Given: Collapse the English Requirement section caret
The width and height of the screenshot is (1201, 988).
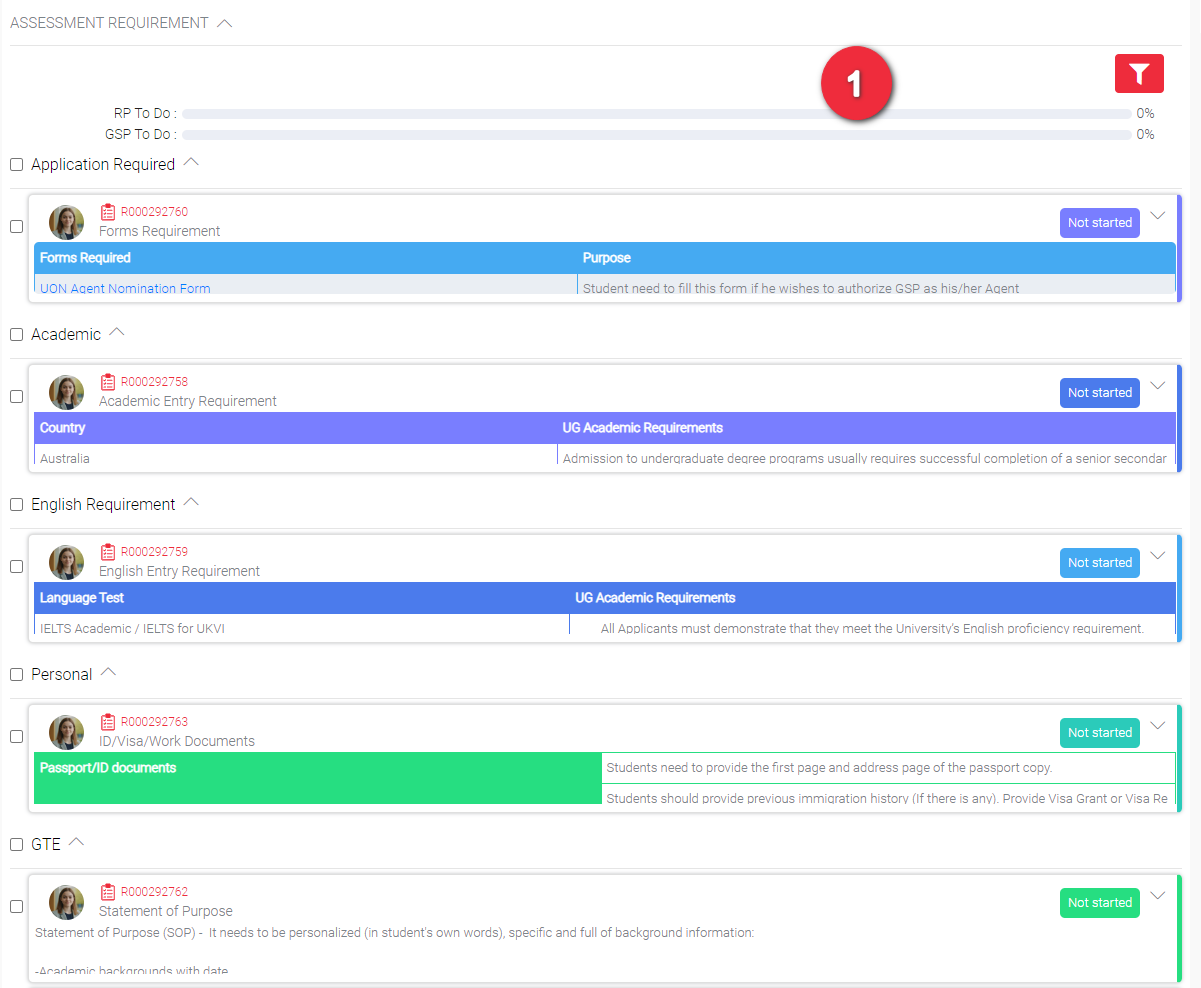Looking at the screenshot, I should point(191,502).
